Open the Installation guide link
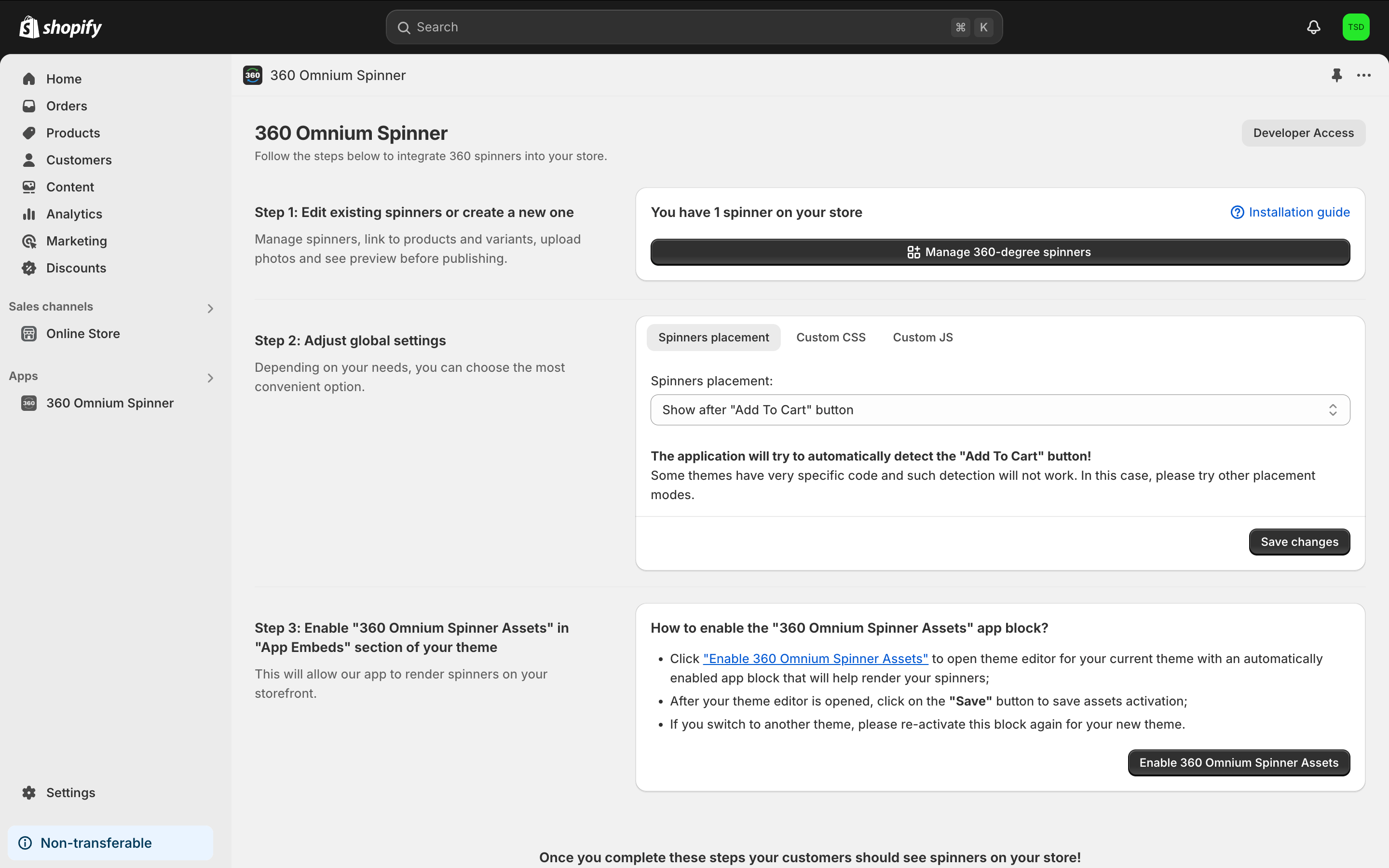Screen dimensions: 1389x868 (x=1290, y=212)
